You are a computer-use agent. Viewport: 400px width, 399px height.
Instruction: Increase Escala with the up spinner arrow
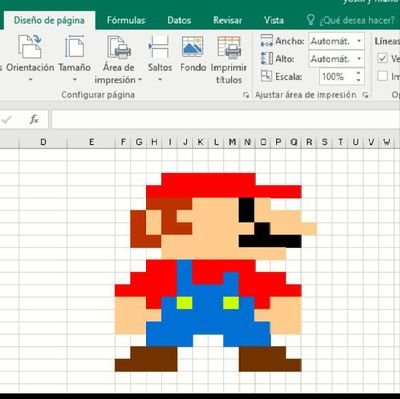358,73
